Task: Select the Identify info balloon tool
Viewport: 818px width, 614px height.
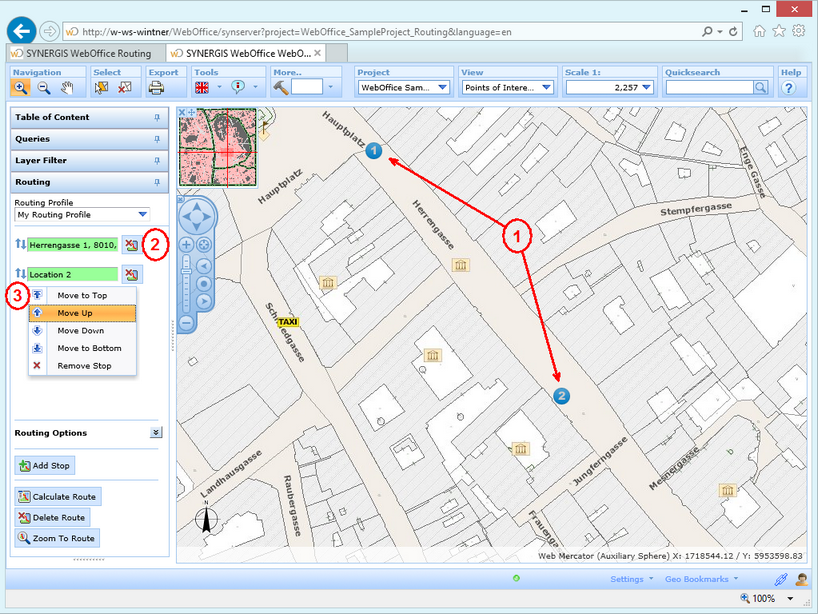Action: tap(238, 87)
